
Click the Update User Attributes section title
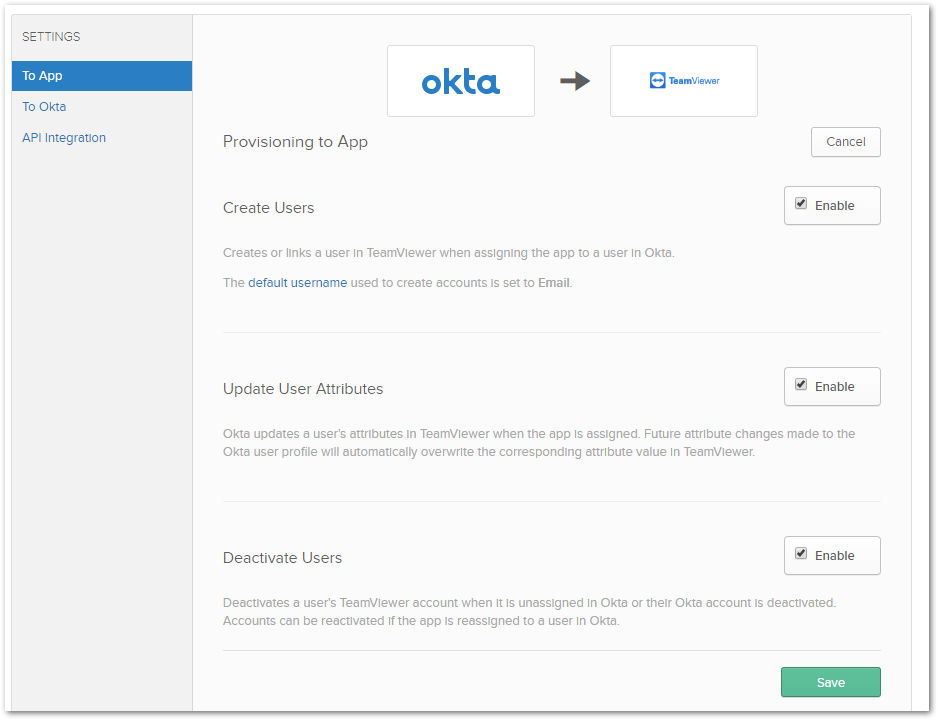click(303, 389)
